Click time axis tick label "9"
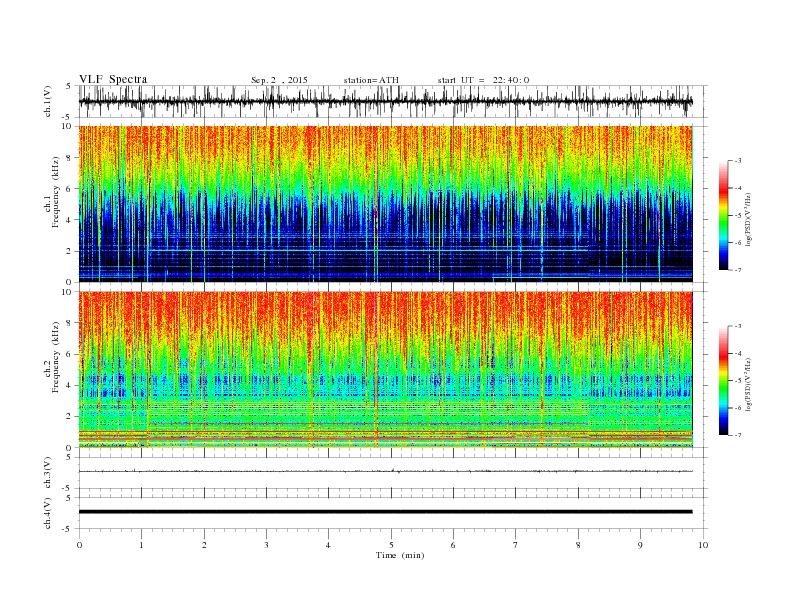Viewport: 792px width, 612px height. (x=640, y=545)
